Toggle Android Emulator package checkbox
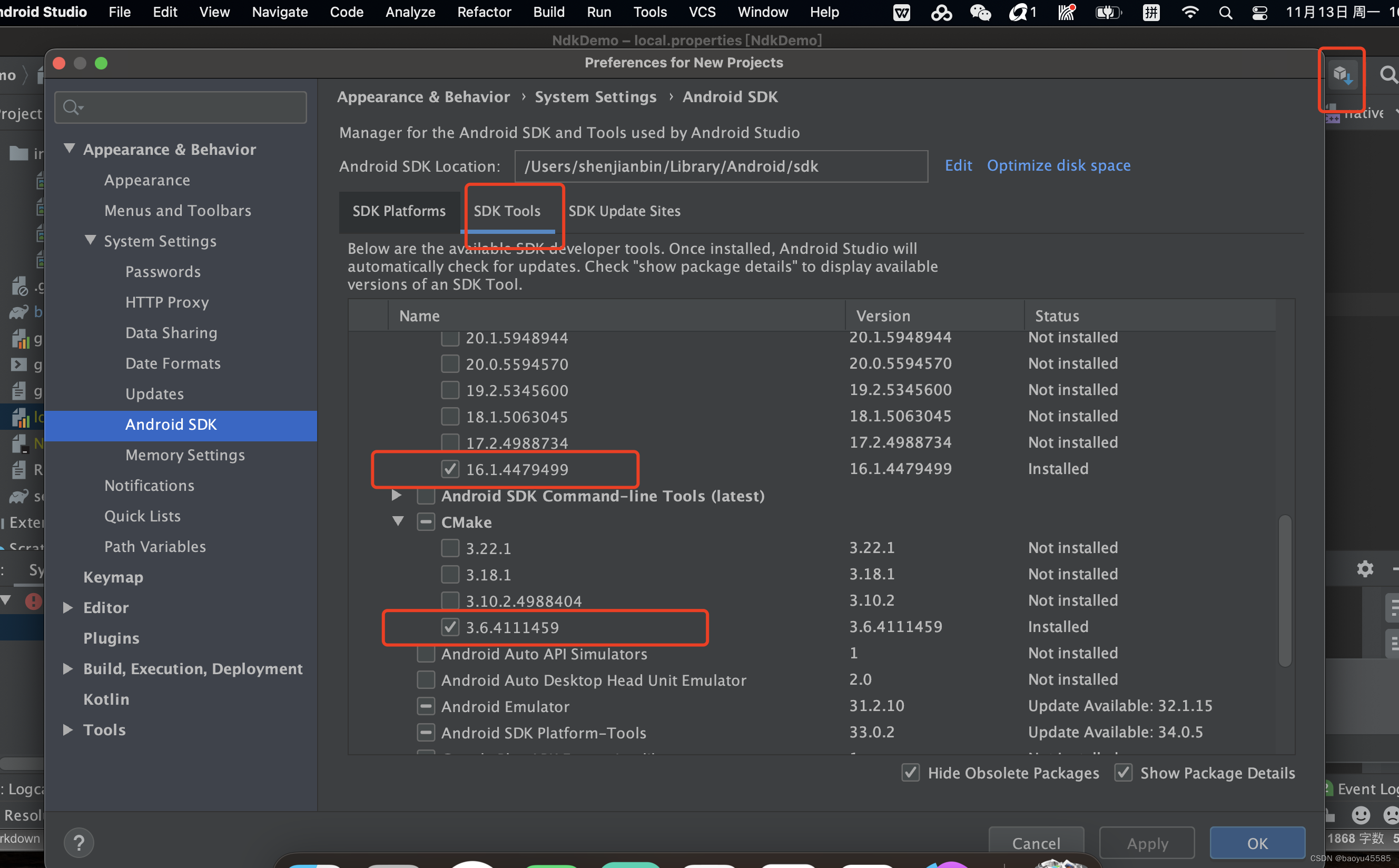Image resolution: width=1399 pixels, height=868 pixels. pyautogui.click(x=426, y=706)
